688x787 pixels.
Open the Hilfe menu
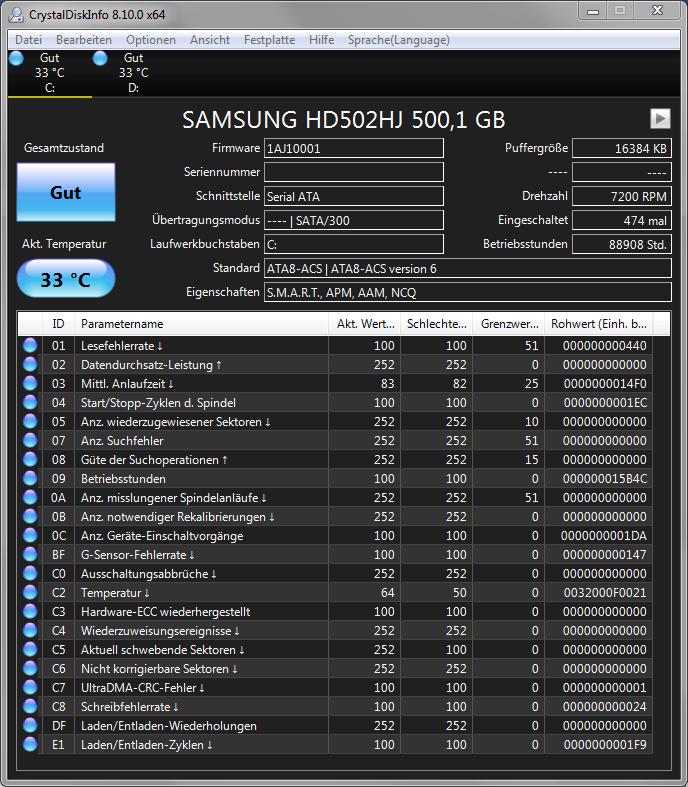(321, 40)
